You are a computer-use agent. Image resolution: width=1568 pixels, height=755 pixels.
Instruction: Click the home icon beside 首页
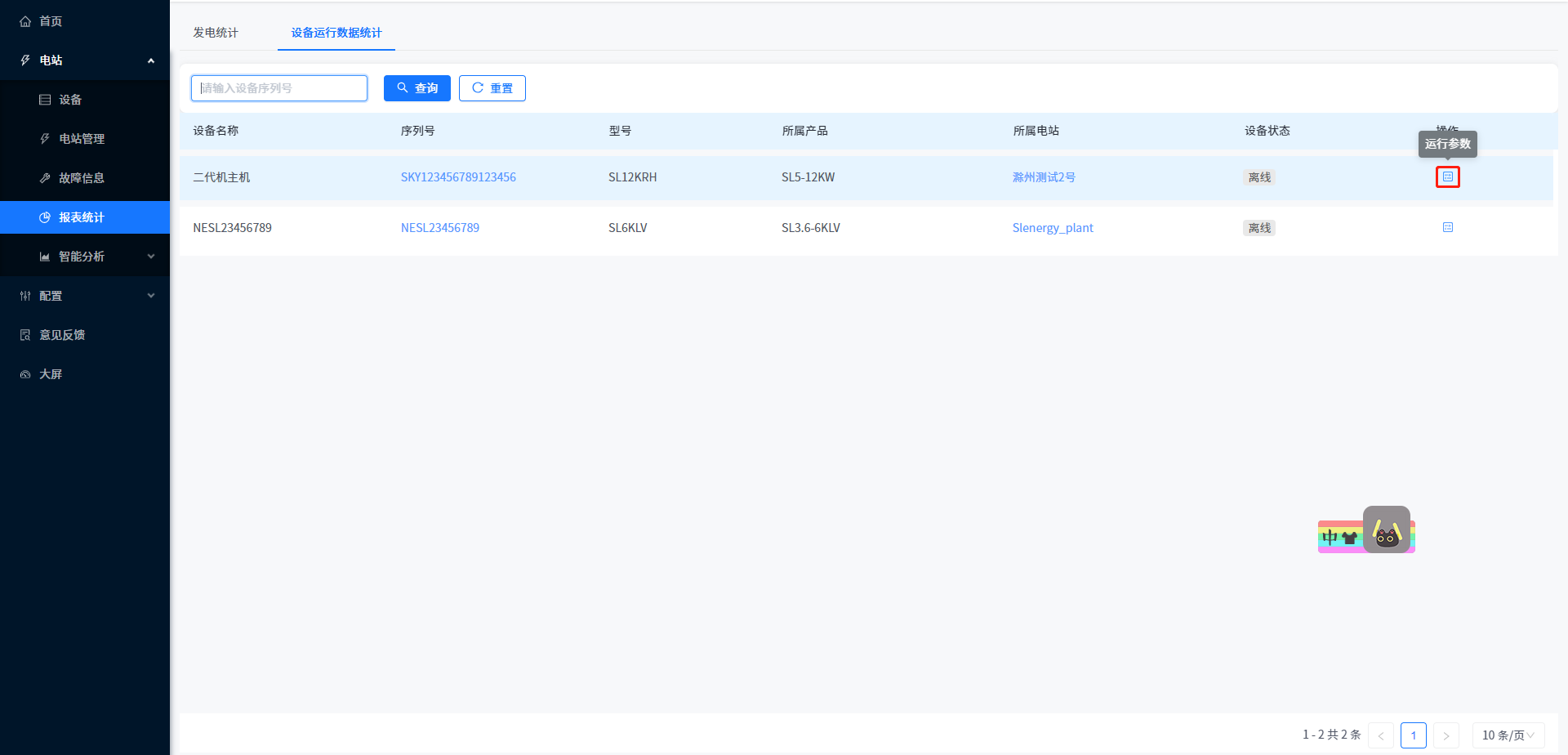click(25, 21)
